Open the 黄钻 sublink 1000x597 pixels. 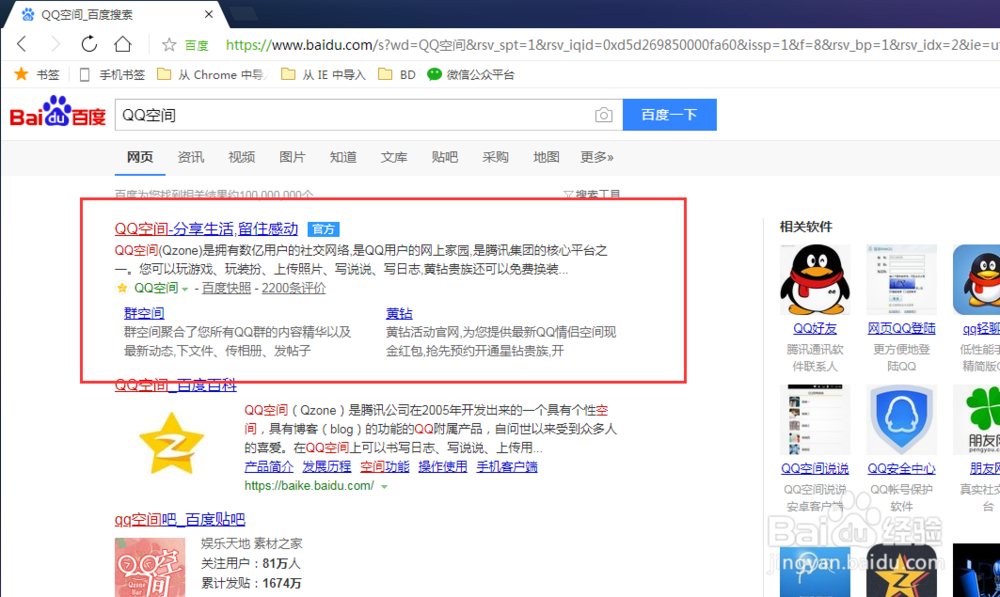399,313
